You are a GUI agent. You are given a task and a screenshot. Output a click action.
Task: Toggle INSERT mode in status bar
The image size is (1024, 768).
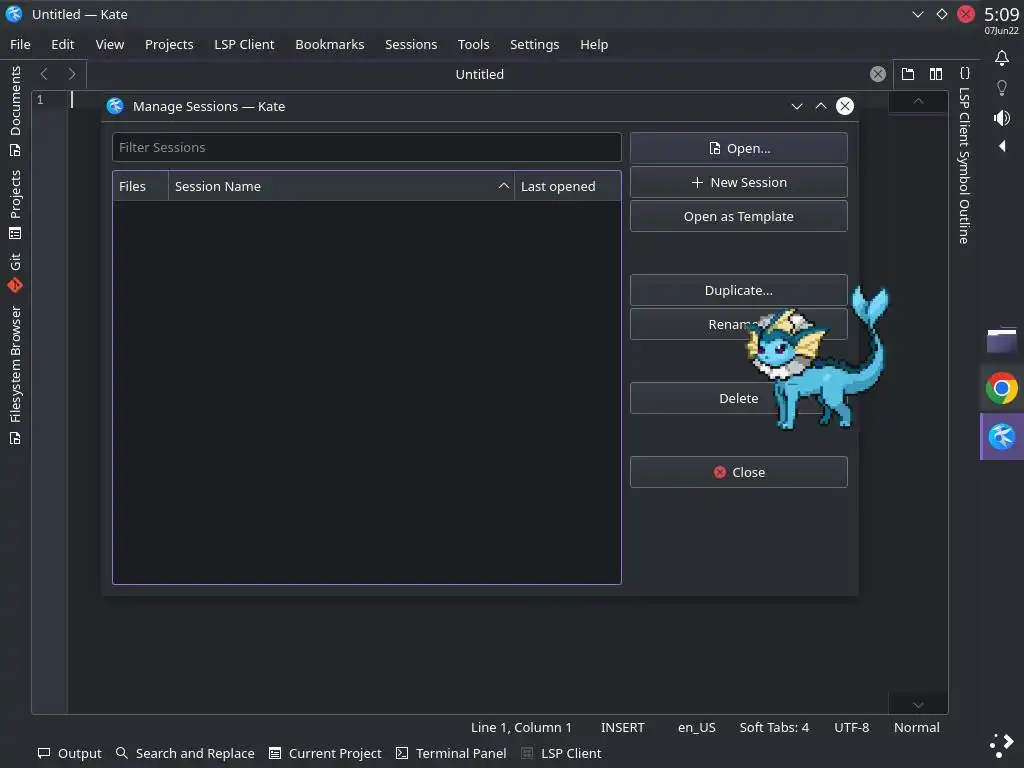click(622, 728)
